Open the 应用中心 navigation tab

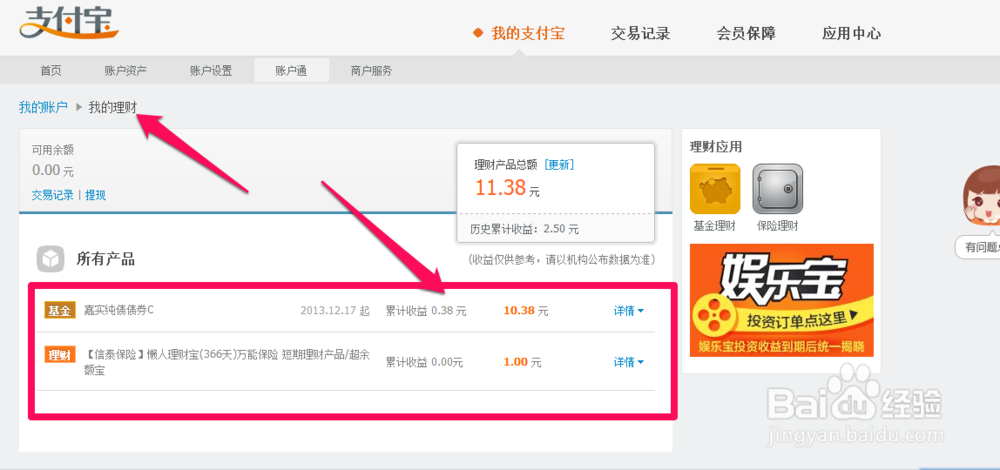851,33
